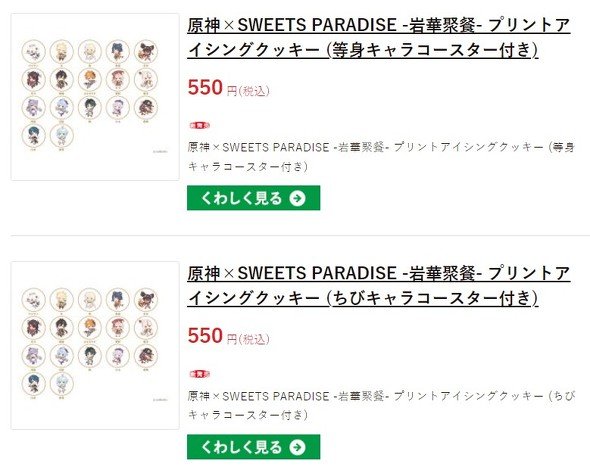Open title link with 等身キャラコースター付き
The width and height of the screenshot is (590, 470).
coord(379,38)
